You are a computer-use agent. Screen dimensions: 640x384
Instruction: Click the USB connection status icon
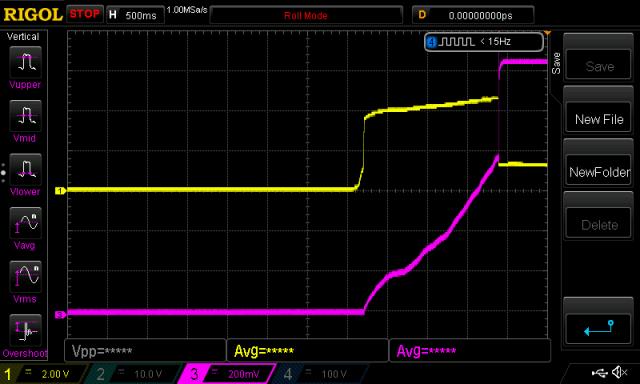[x=600, y=372]
